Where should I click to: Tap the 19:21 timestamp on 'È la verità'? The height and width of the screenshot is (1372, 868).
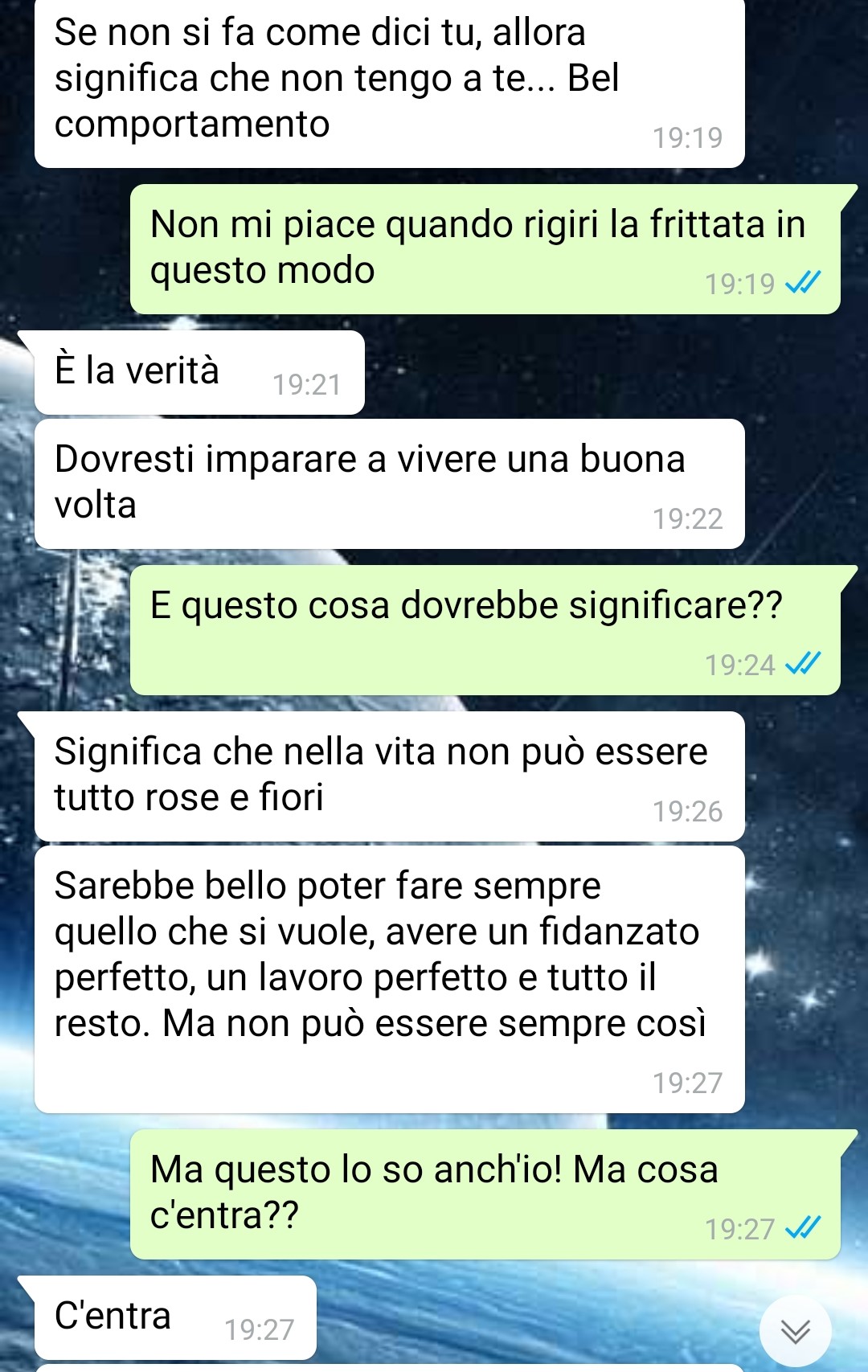[306, 385]
